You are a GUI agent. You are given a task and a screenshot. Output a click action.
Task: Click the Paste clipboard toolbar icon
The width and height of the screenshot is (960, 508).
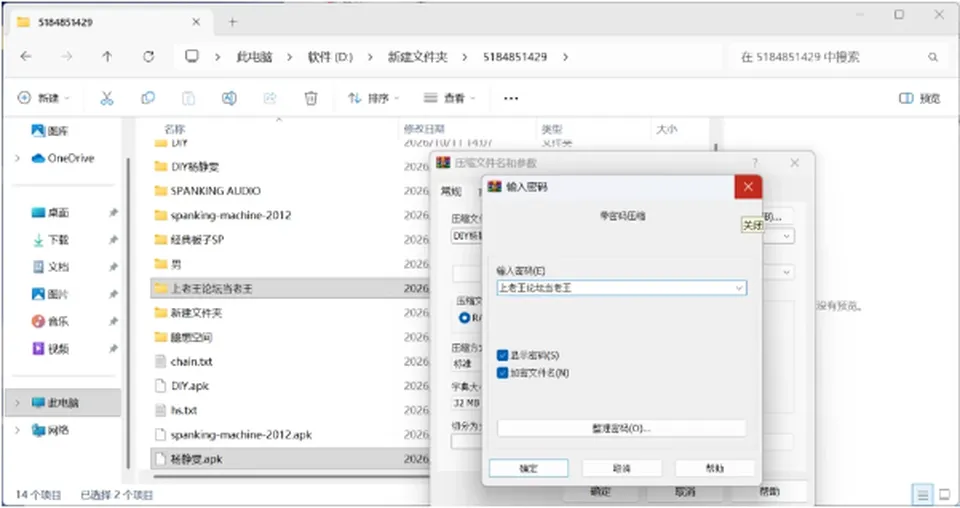point(189,98)
